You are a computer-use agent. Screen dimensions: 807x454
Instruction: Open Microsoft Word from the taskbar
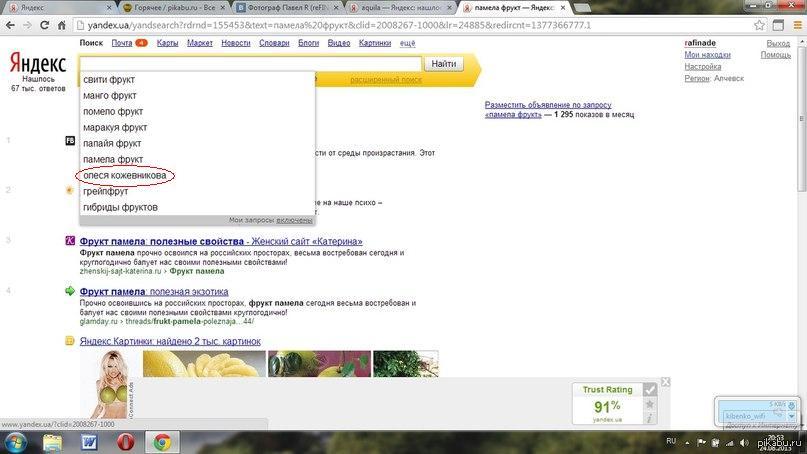click(x=88, y=441)
